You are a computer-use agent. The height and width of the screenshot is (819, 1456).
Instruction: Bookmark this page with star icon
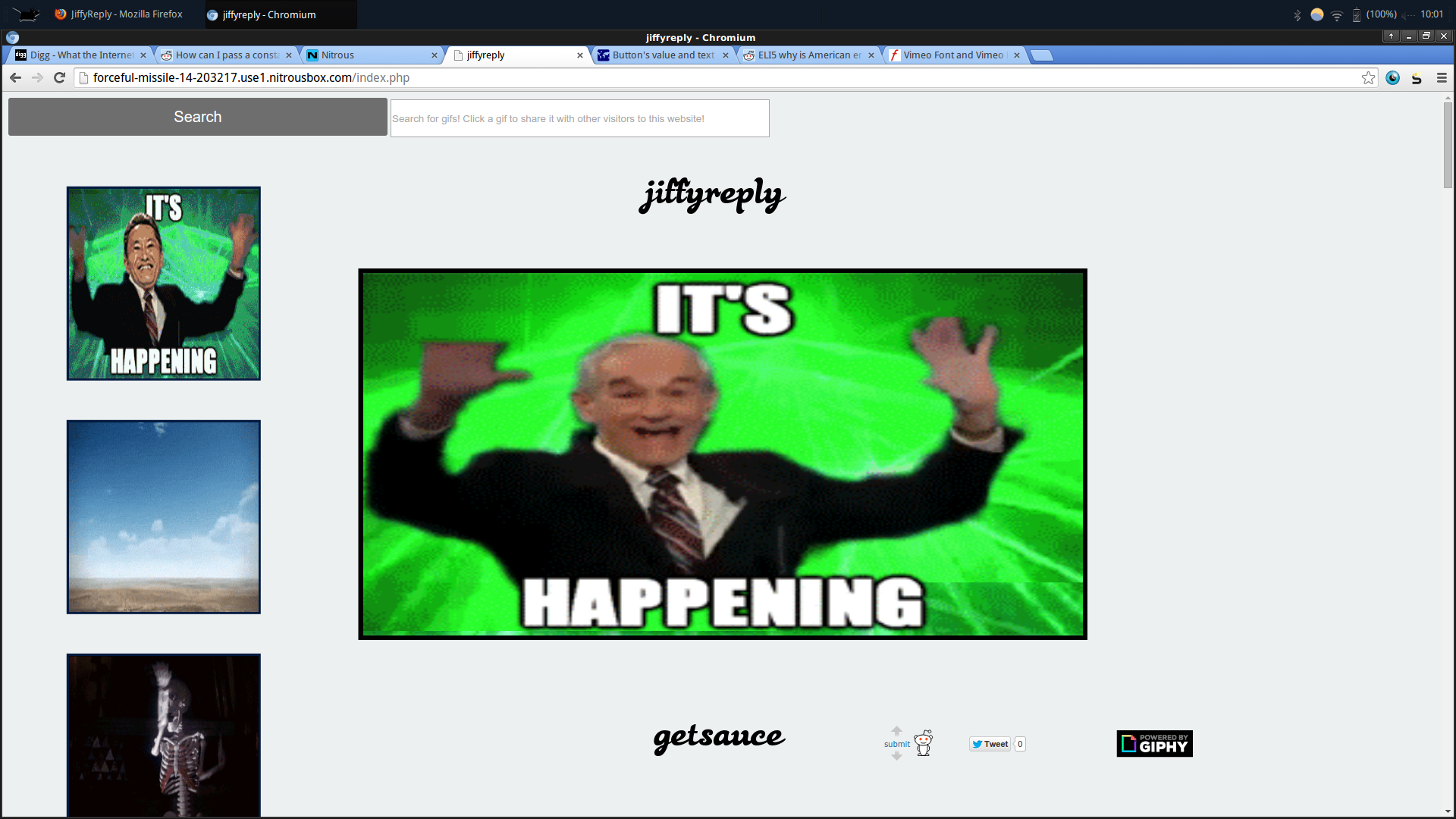[x=1368, y=78]
